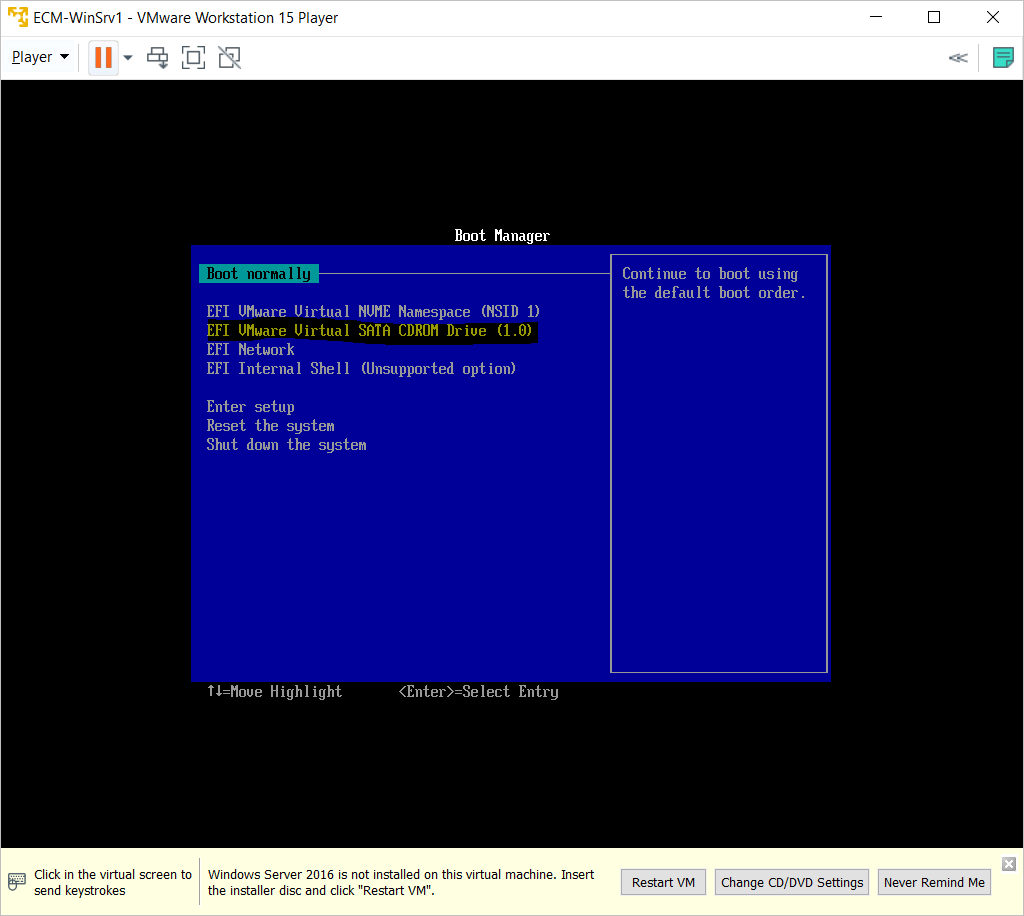Click the keyboard icon in notification bar
Image resolution: width=1024 pixels, height=916 pixels.
click(x=16, y=881)
